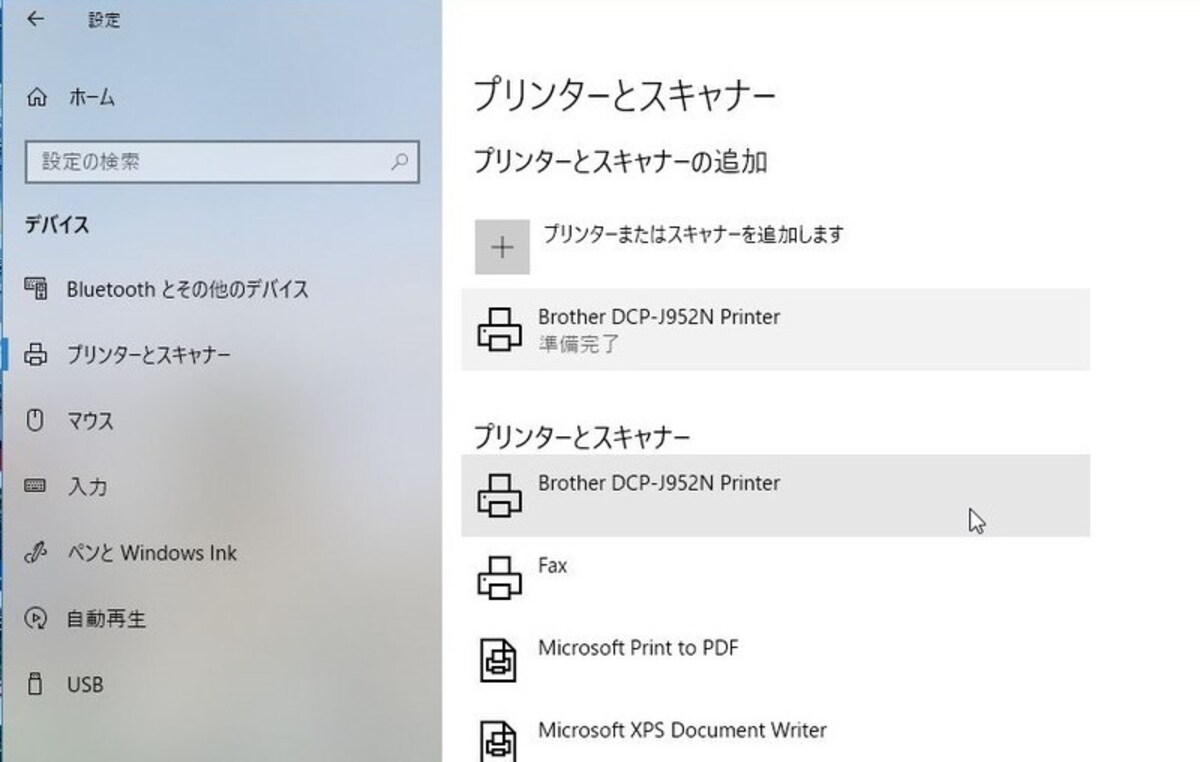Click the keyboard icon beside 入力
This screenshot has width=1200, height=762.
point(36,487)
